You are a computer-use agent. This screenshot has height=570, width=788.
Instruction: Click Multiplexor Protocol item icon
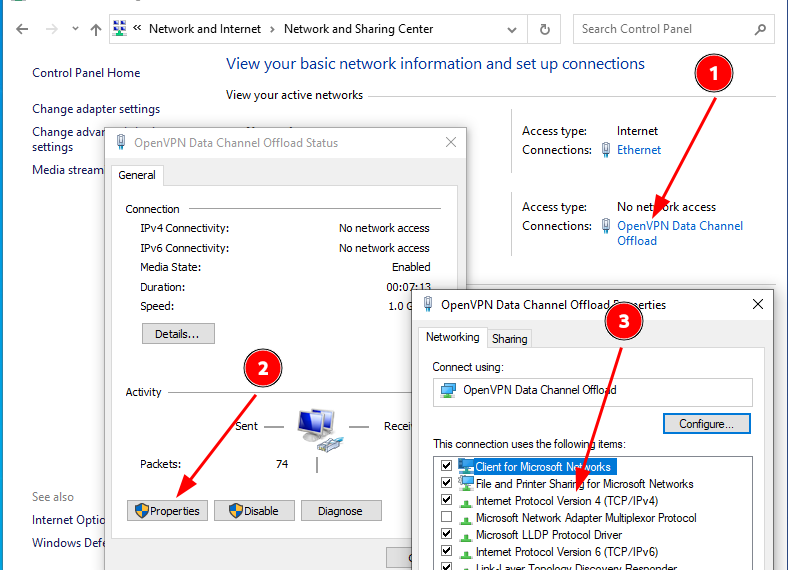coord(466,520)
